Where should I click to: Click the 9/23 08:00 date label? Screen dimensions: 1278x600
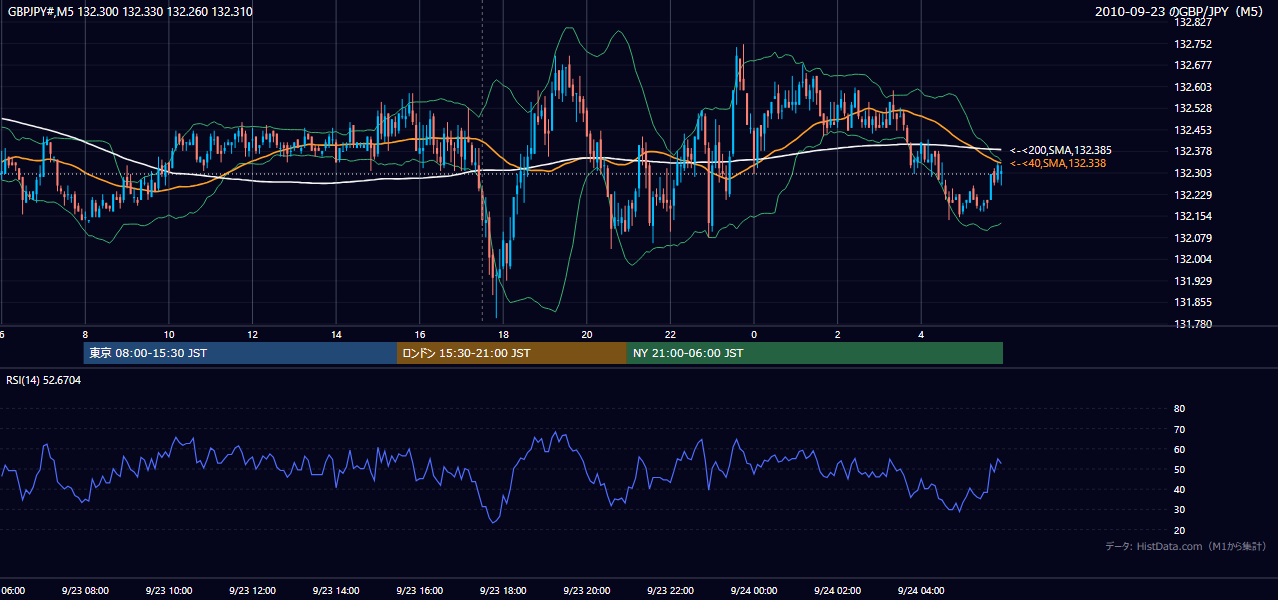85,591
